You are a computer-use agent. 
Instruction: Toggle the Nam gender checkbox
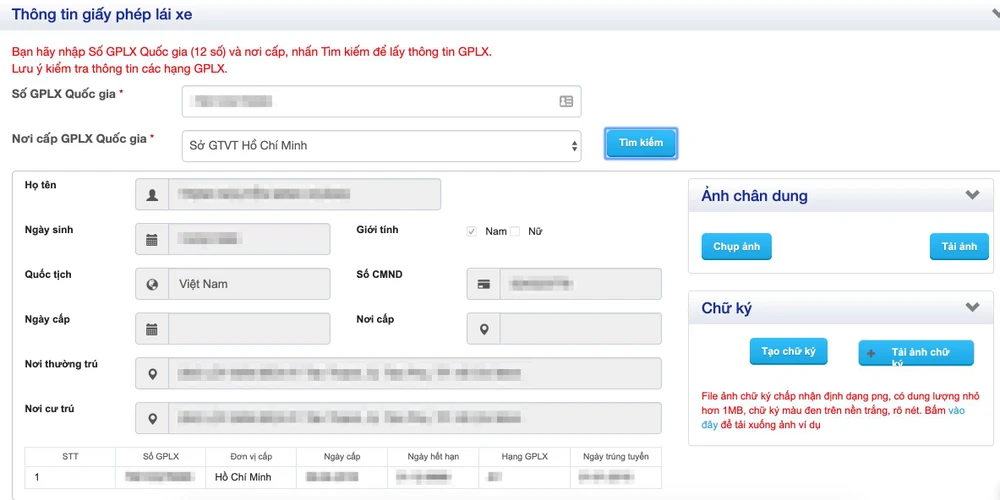[472, 232]
